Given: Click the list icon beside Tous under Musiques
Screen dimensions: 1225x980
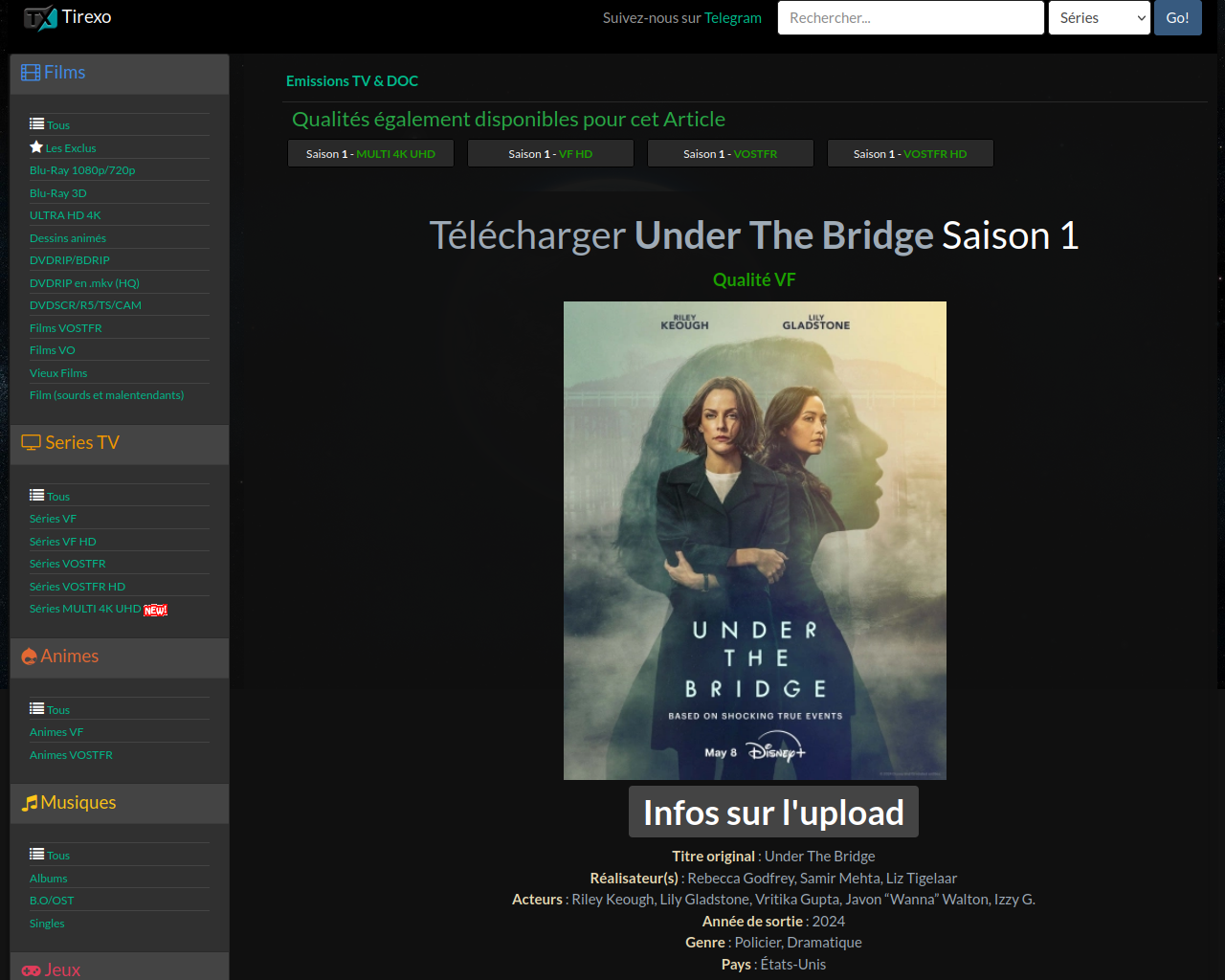Looking at the screenshot, I should [36, 855].
